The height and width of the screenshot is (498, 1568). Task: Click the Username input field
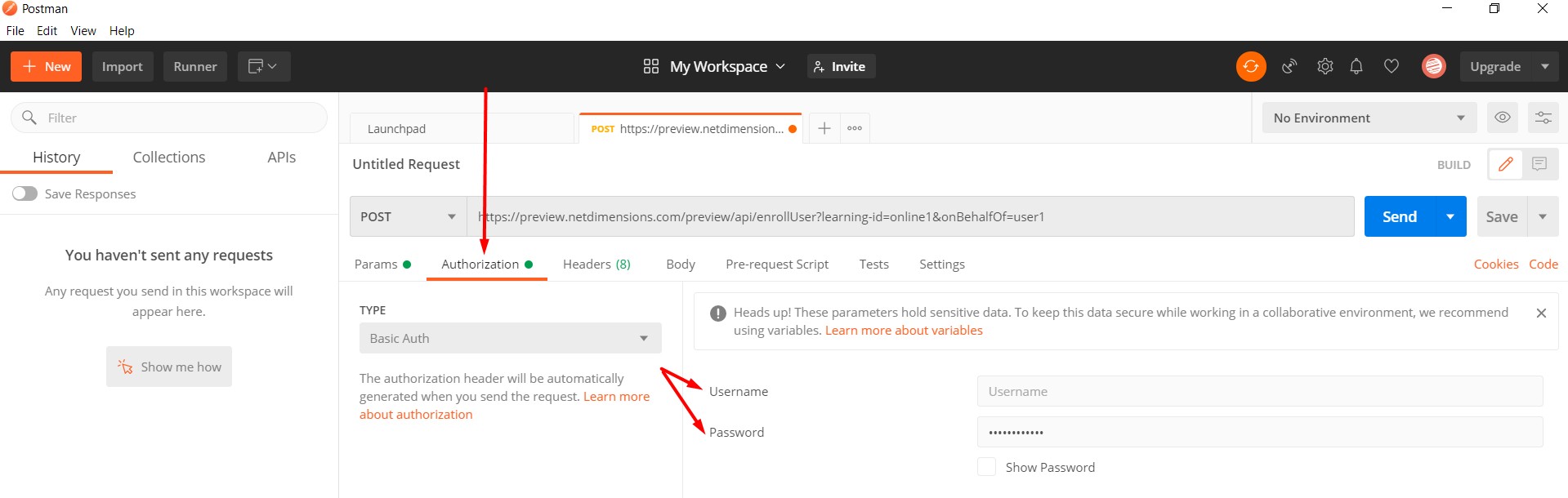coord(1260,391)
